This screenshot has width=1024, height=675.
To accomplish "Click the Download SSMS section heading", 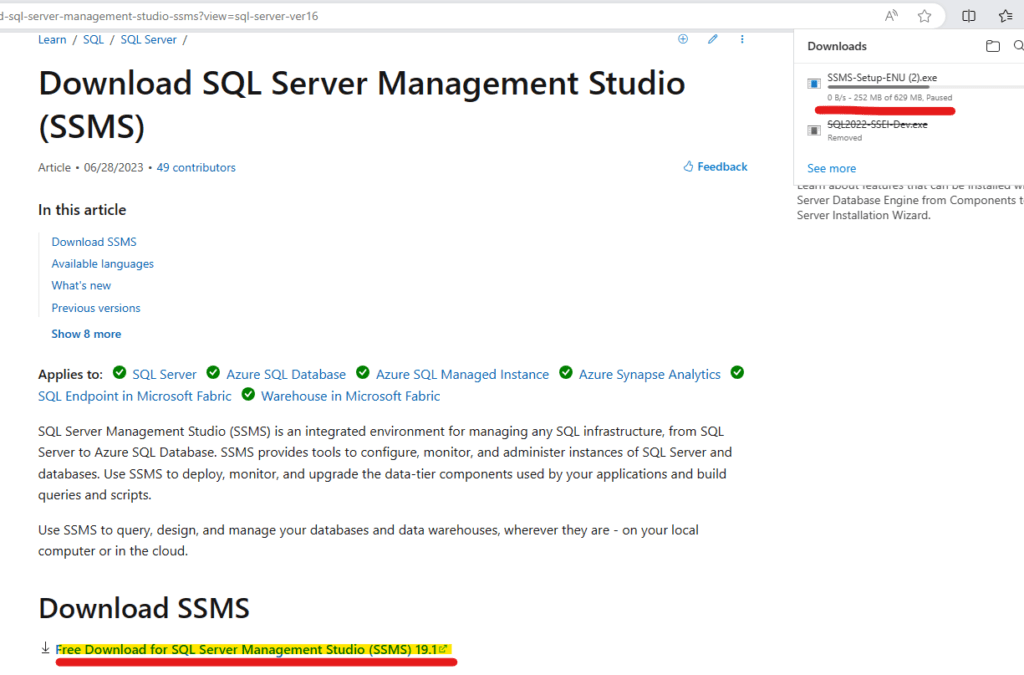I will click(144, 608).
